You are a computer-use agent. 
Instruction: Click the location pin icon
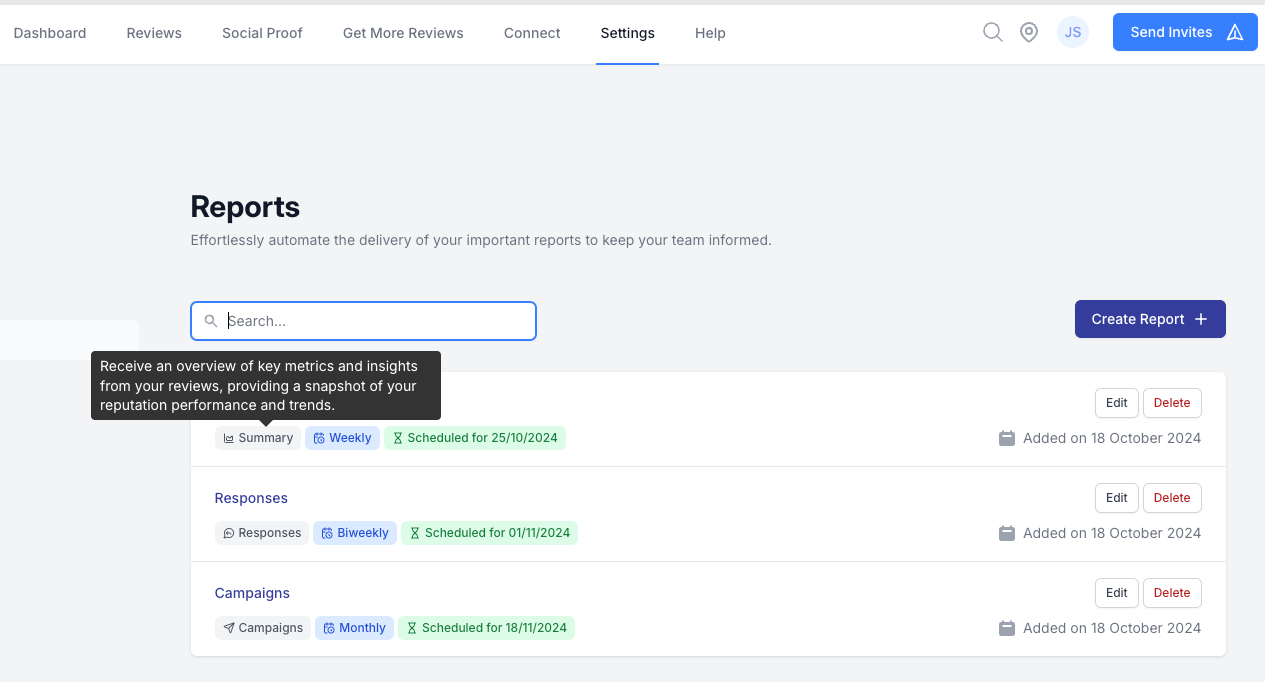coord(1028,32)
